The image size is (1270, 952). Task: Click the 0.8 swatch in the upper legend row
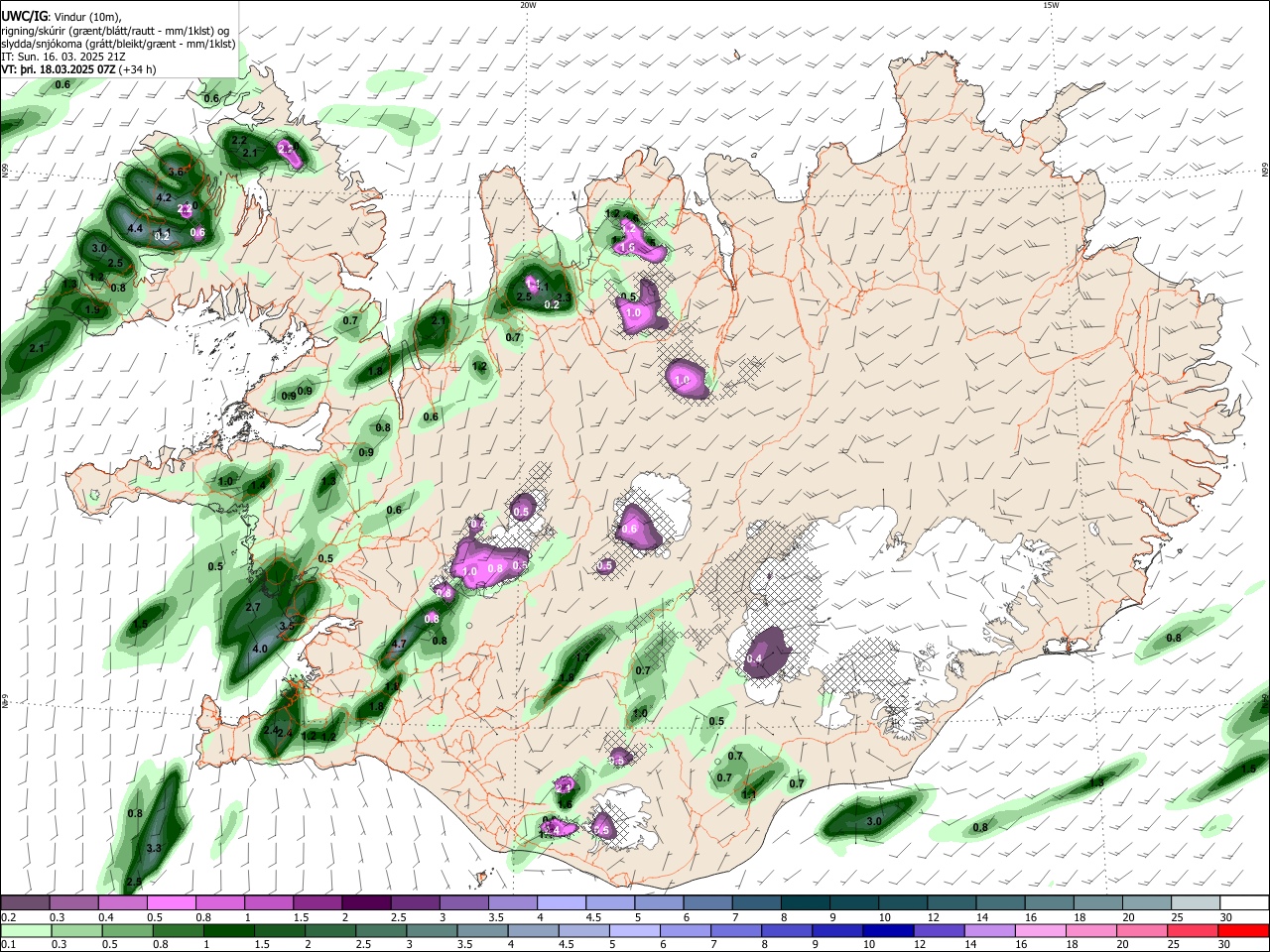pyautogui.click(x=220, y=902)
